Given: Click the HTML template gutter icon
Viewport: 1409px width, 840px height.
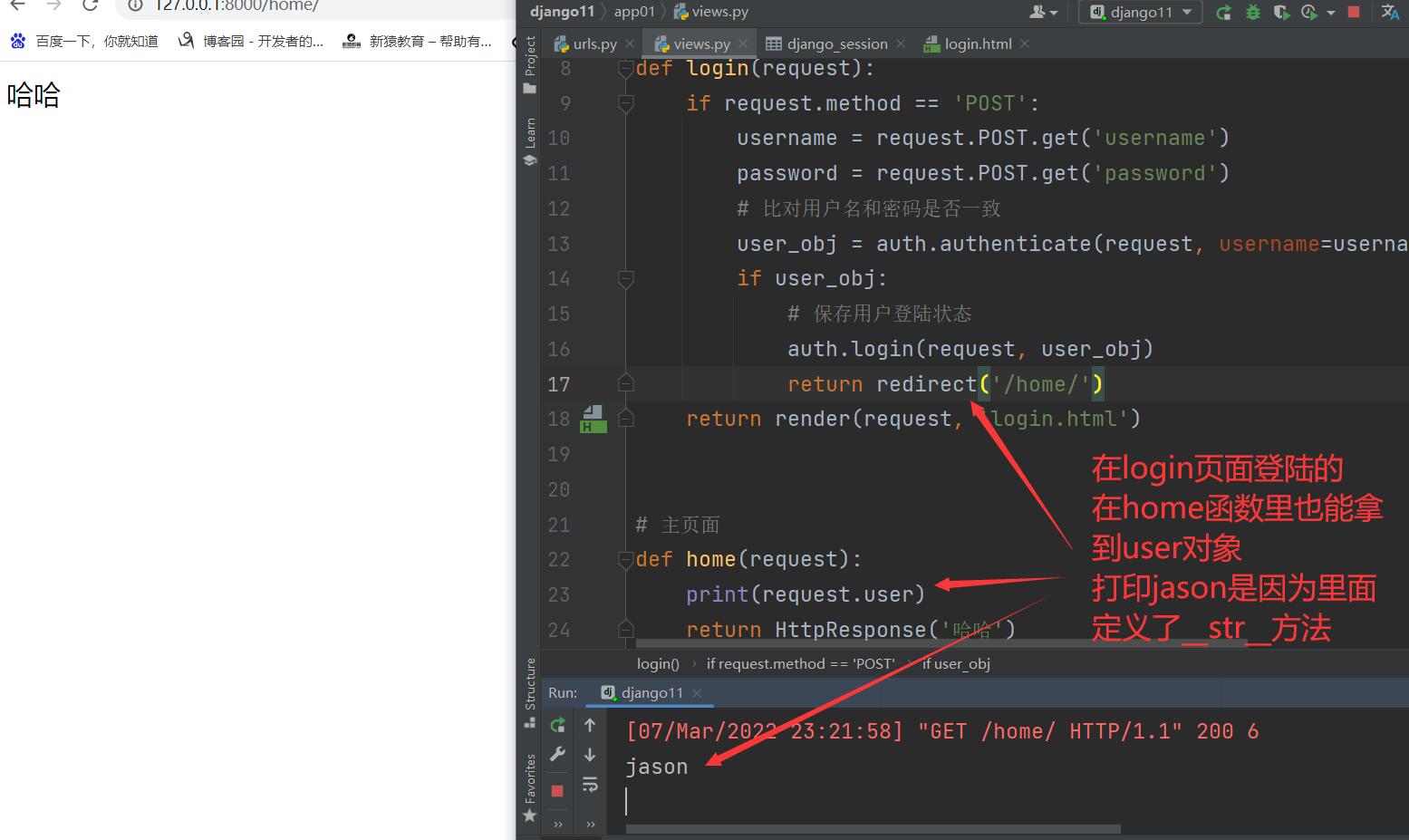Looking at the screenshot, I should [x=593, y=419].
